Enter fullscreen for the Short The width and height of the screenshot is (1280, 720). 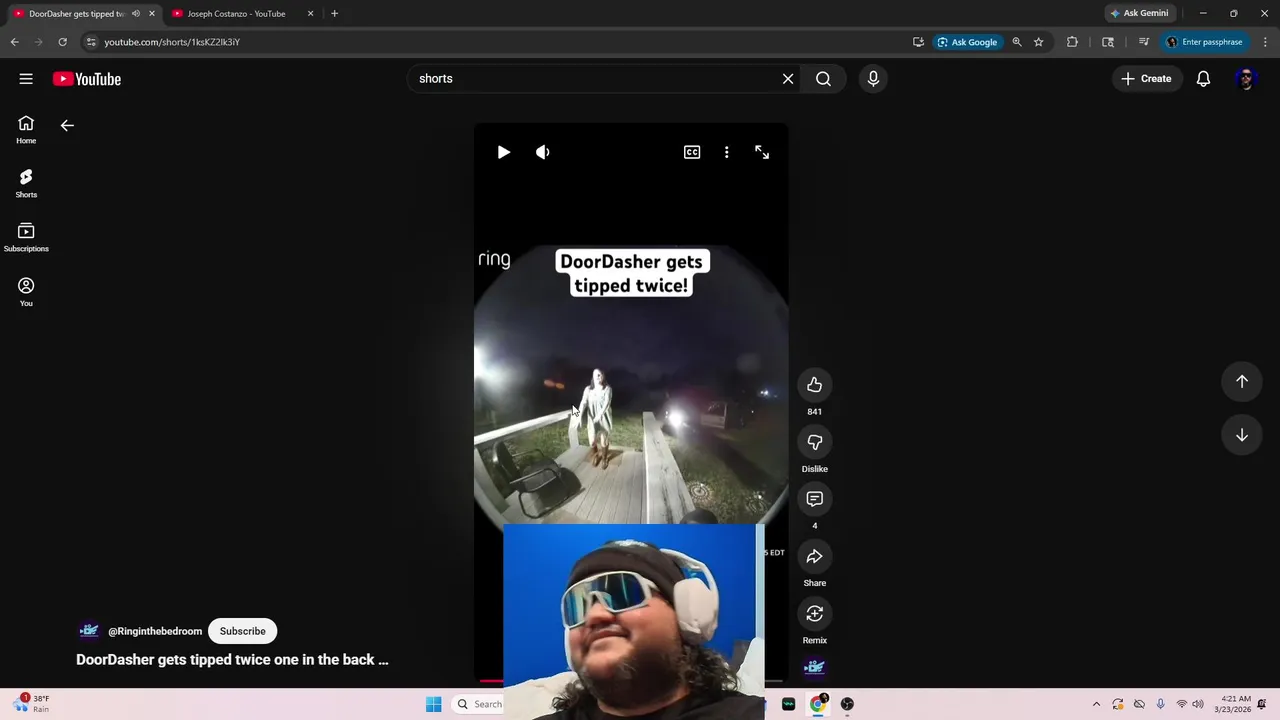[x=762, y=152]
